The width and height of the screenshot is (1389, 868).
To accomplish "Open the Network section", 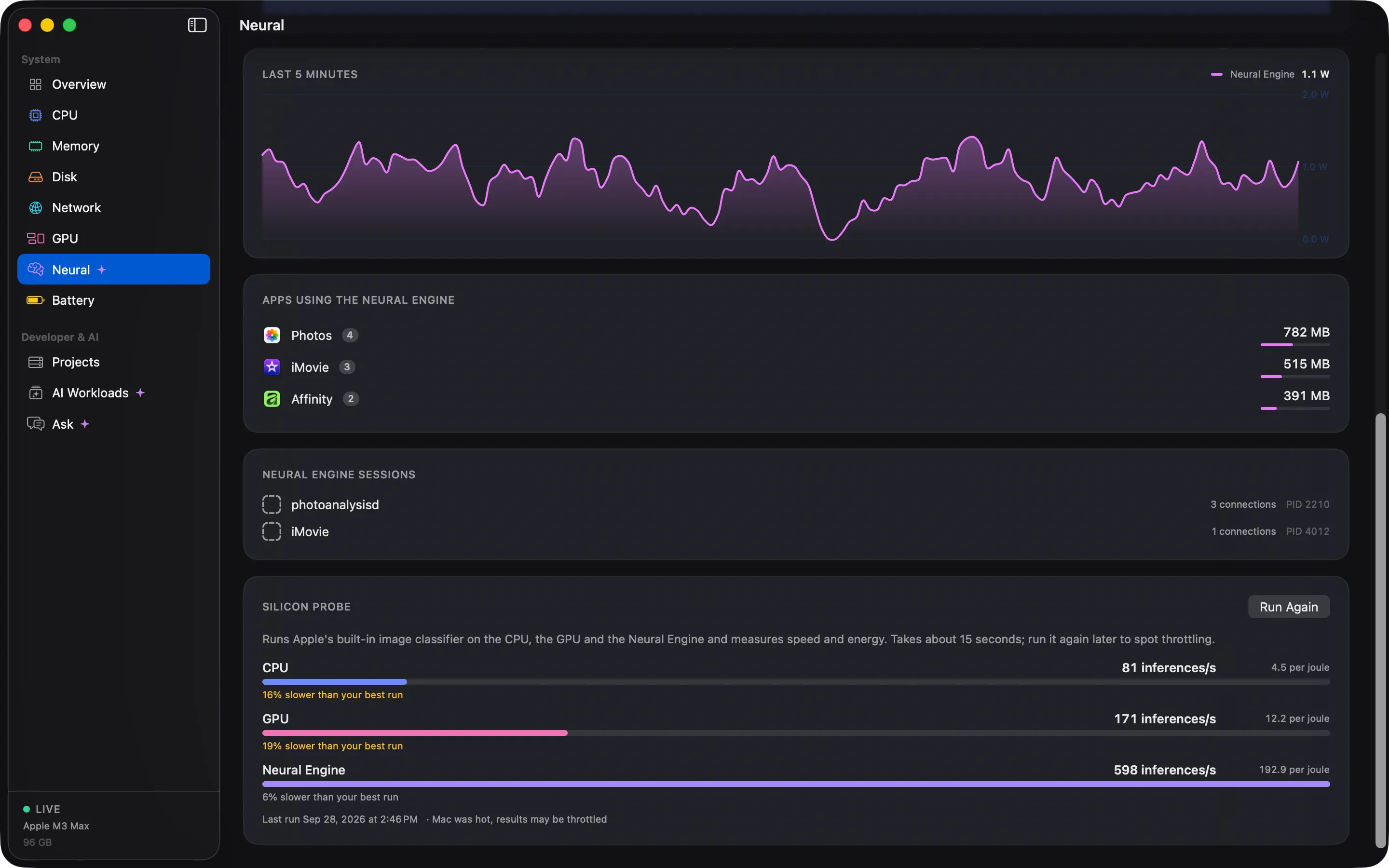I will pyautogui.click(x=114, y=208).
